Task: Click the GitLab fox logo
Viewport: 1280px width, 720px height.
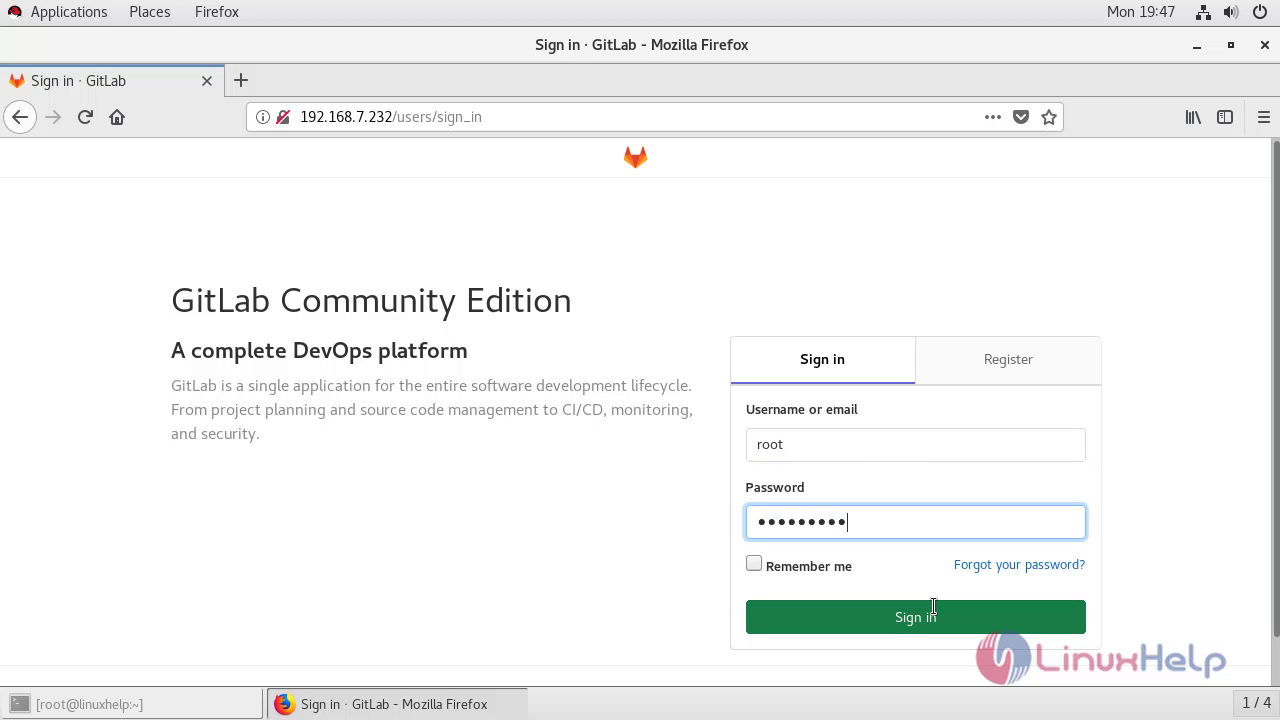Action: [x=635, y=157]
